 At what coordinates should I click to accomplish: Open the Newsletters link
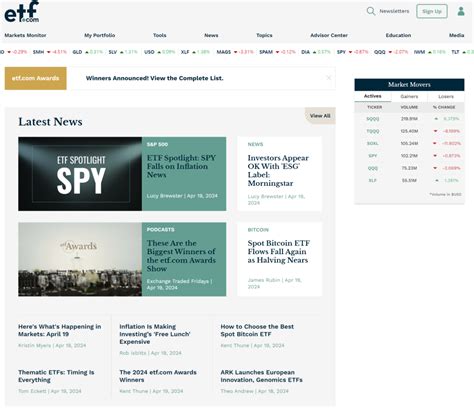click(394, 11)
